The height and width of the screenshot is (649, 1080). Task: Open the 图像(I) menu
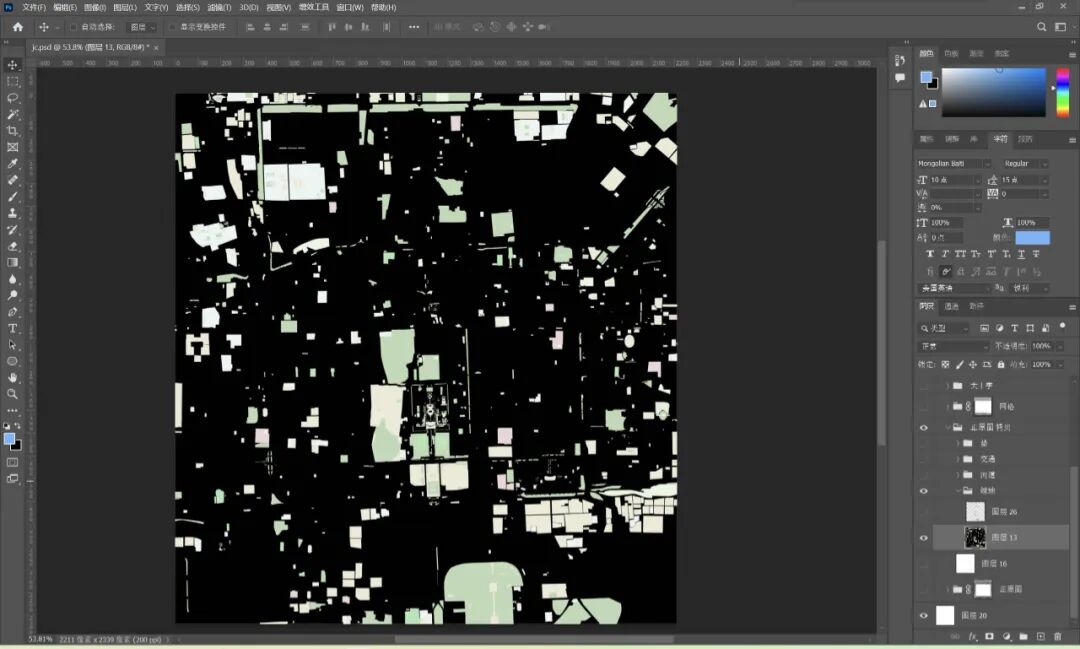coord(94,8)
